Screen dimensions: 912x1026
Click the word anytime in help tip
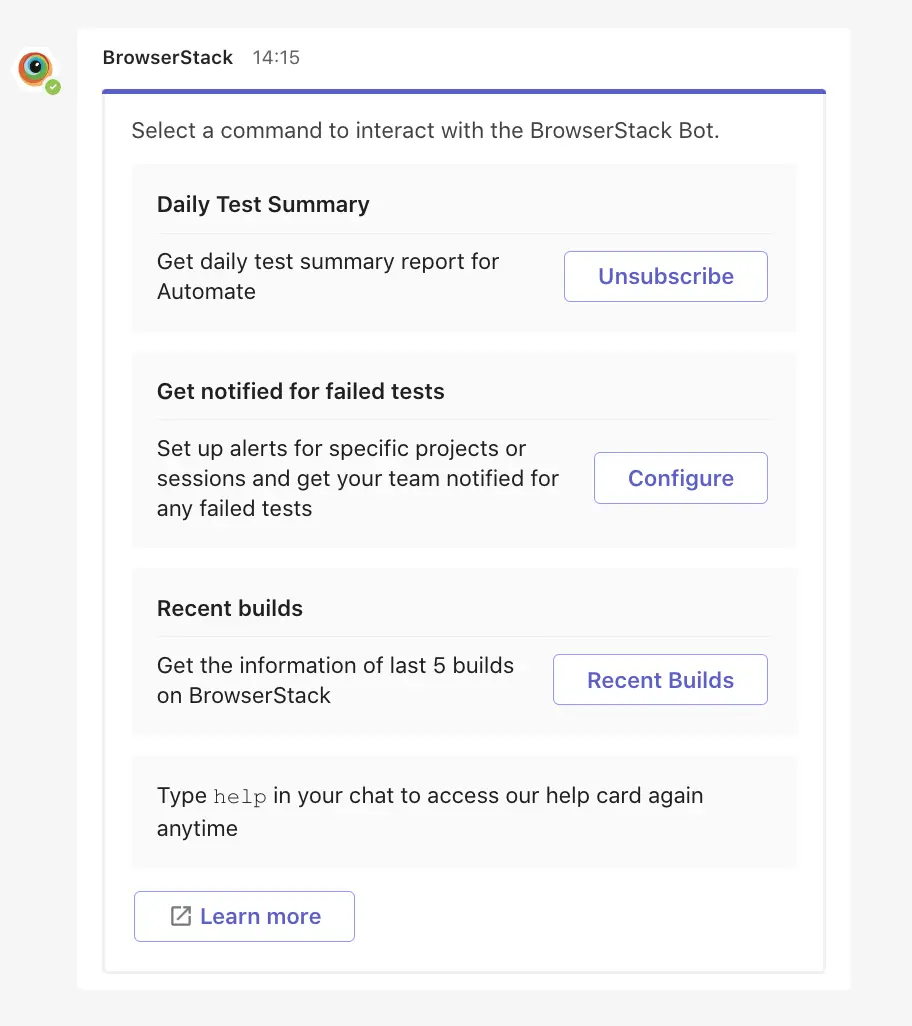coord(197,829)
